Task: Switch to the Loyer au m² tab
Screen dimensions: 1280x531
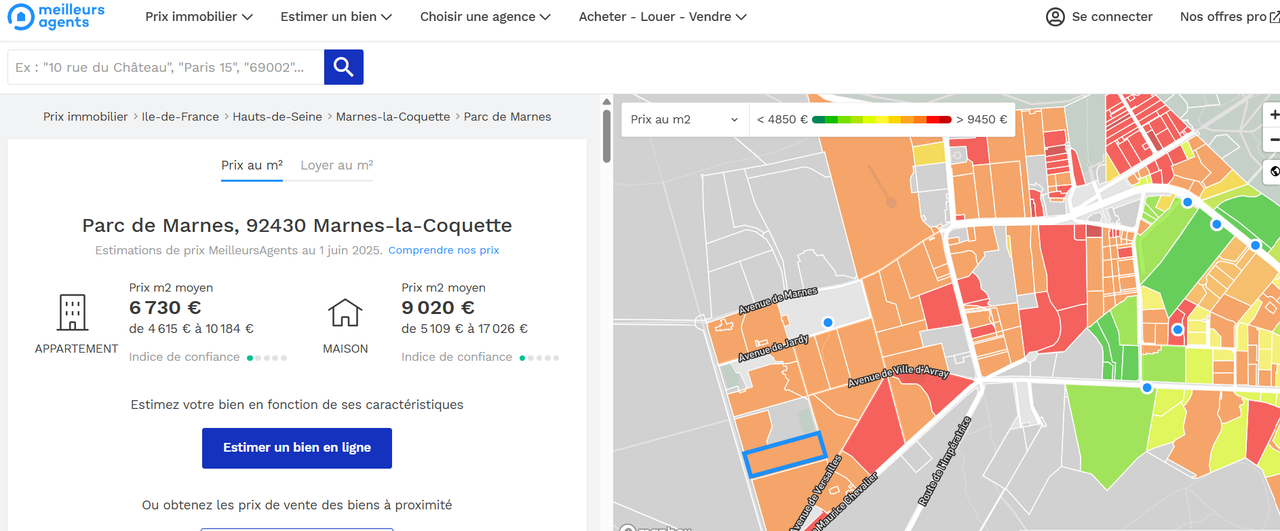Action: pos(337,165)
